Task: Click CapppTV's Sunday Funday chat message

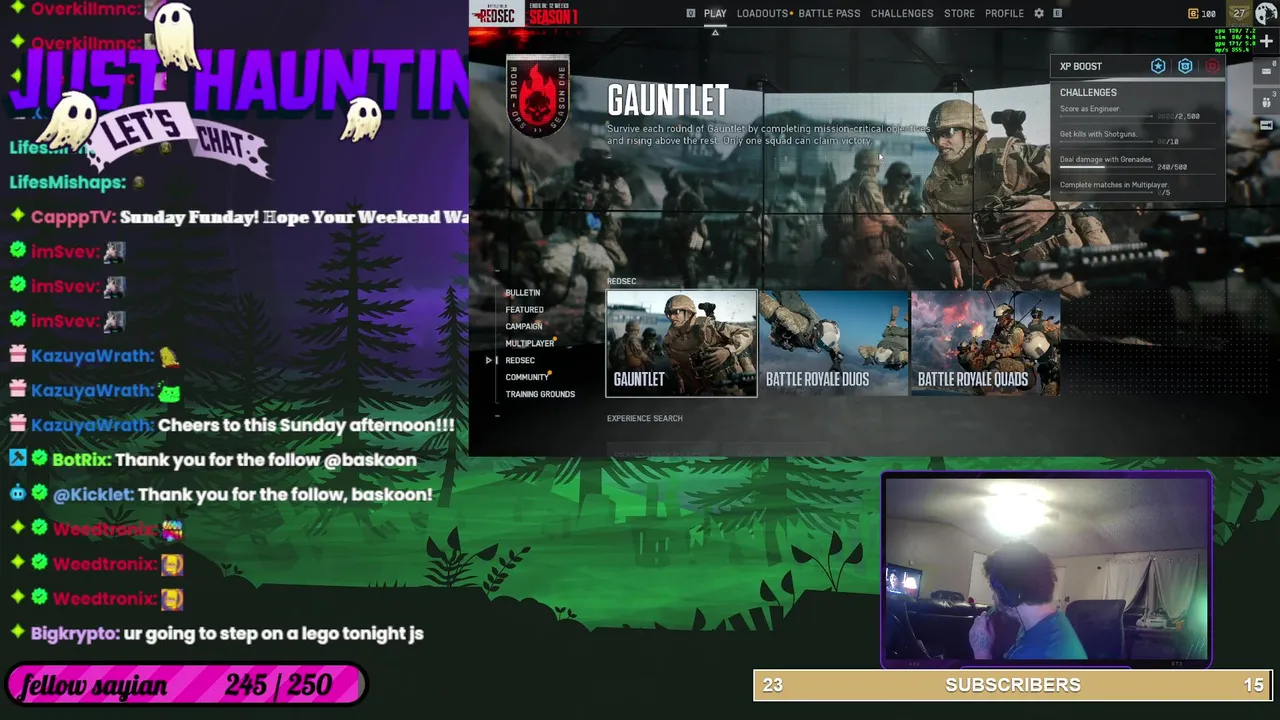Action: 240,217
